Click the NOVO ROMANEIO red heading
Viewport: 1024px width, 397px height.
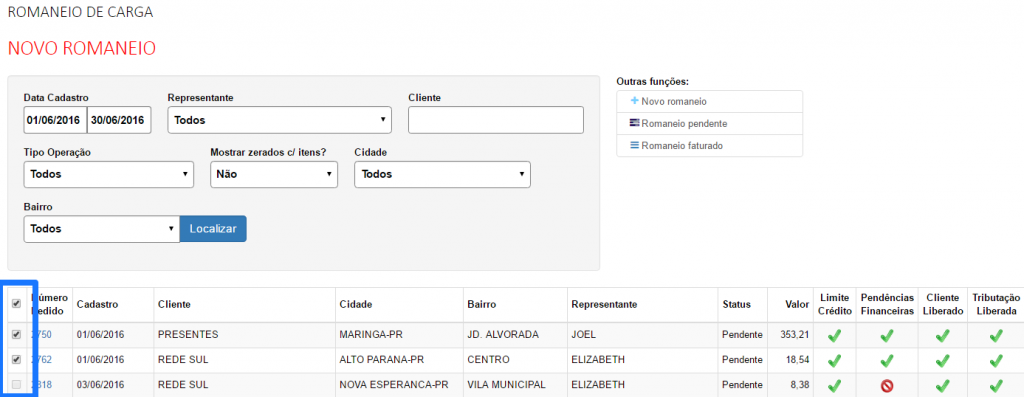[x=82, y=48]
